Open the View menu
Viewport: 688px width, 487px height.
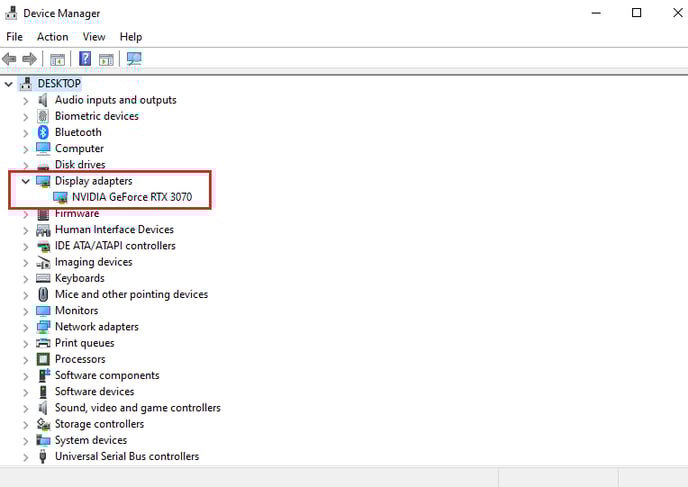click(x=94, y=37)
